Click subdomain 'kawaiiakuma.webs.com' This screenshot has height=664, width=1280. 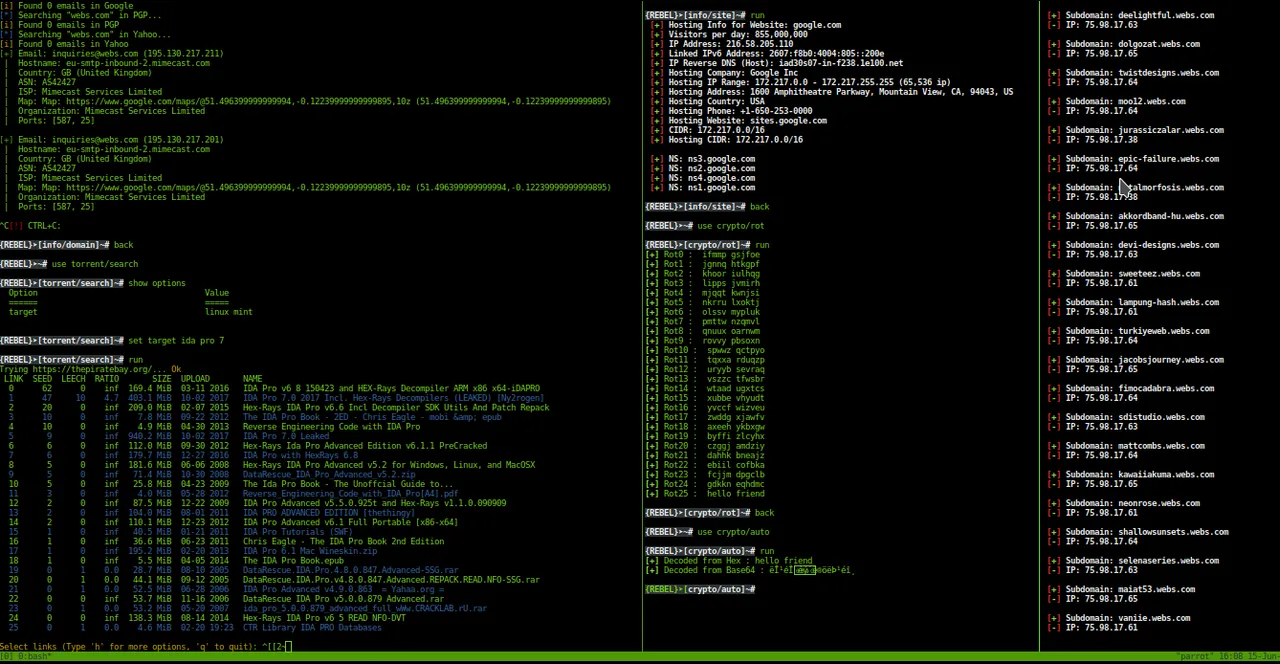[1140, 475]
